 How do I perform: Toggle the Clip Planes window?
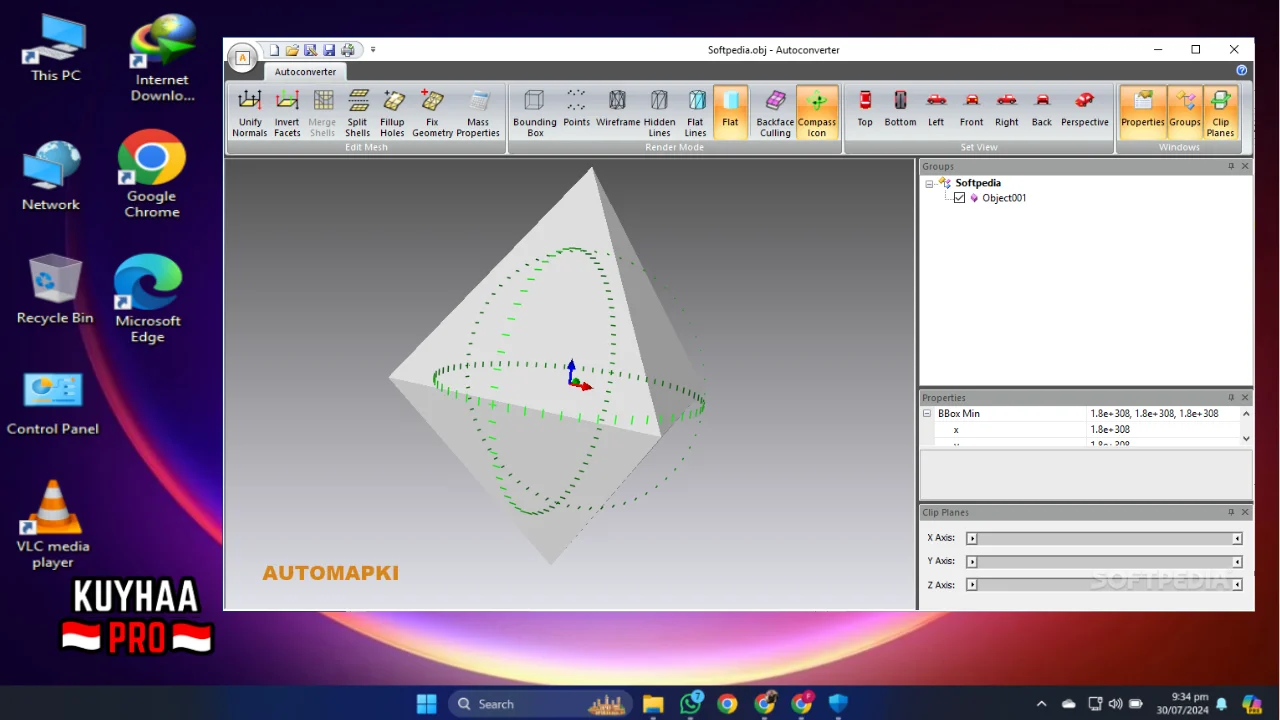(1221, 112)
